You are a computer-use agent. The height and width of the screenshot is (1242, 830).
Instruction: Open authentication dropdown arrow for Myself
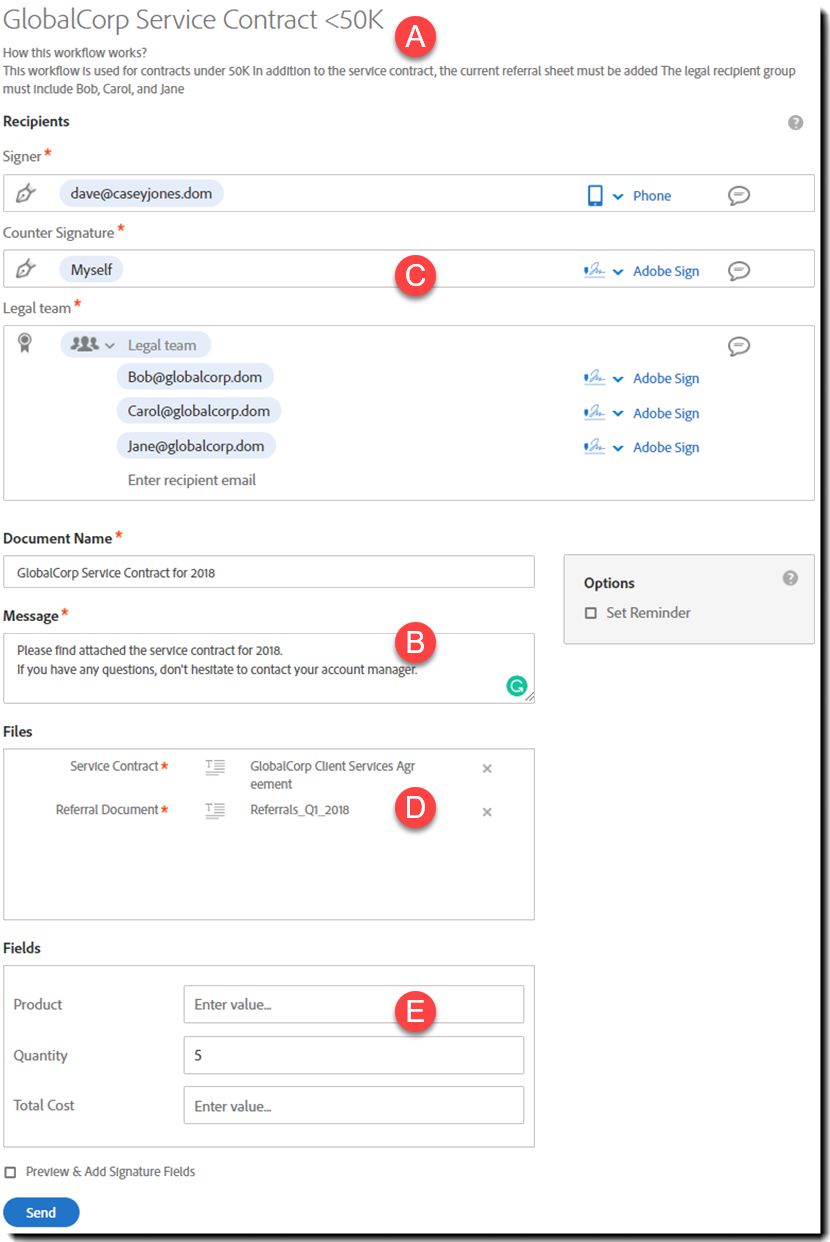pyautogui.click(x=618, y=272)
